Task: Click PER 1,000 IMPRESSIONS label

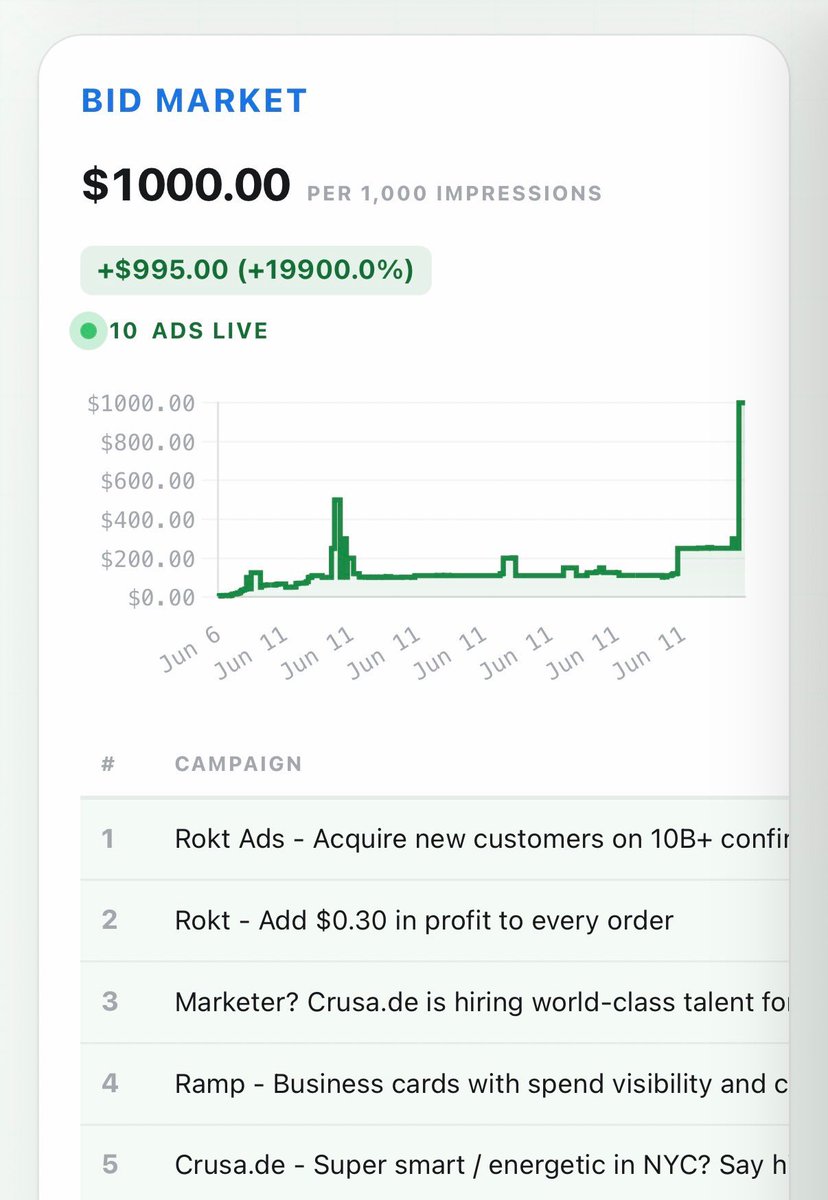Action: [x=455, y=193]
